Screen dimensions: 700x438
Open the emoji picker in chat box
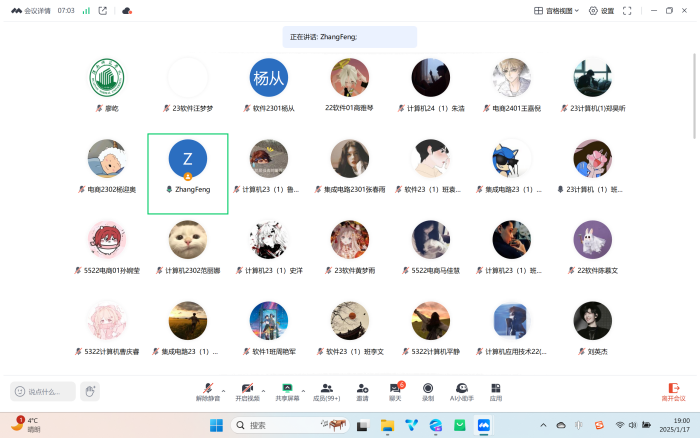pos(20,392)
